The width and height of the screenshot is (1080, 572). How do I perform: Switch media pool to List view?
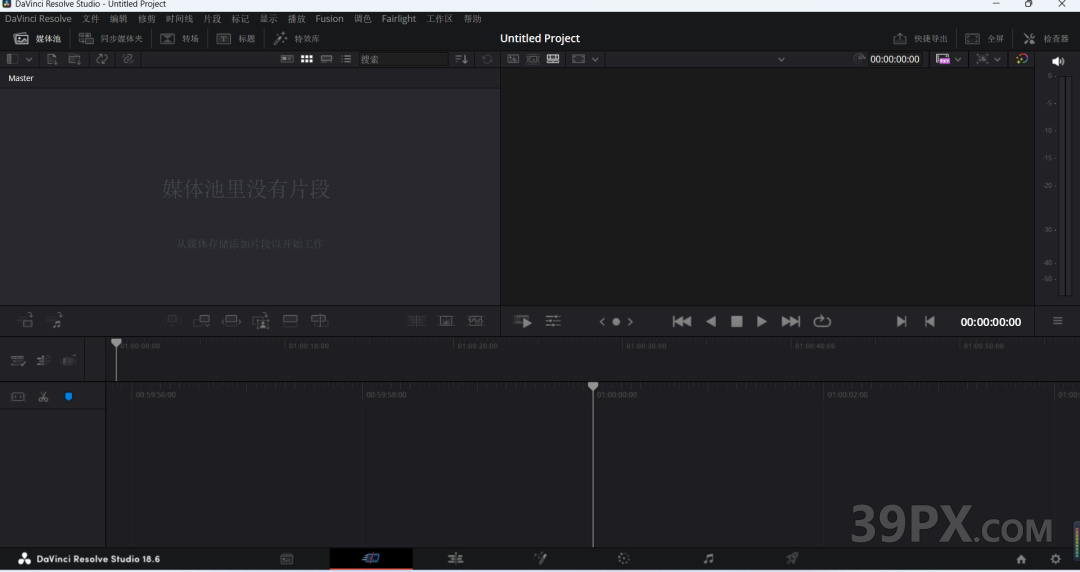coord(346,59)
